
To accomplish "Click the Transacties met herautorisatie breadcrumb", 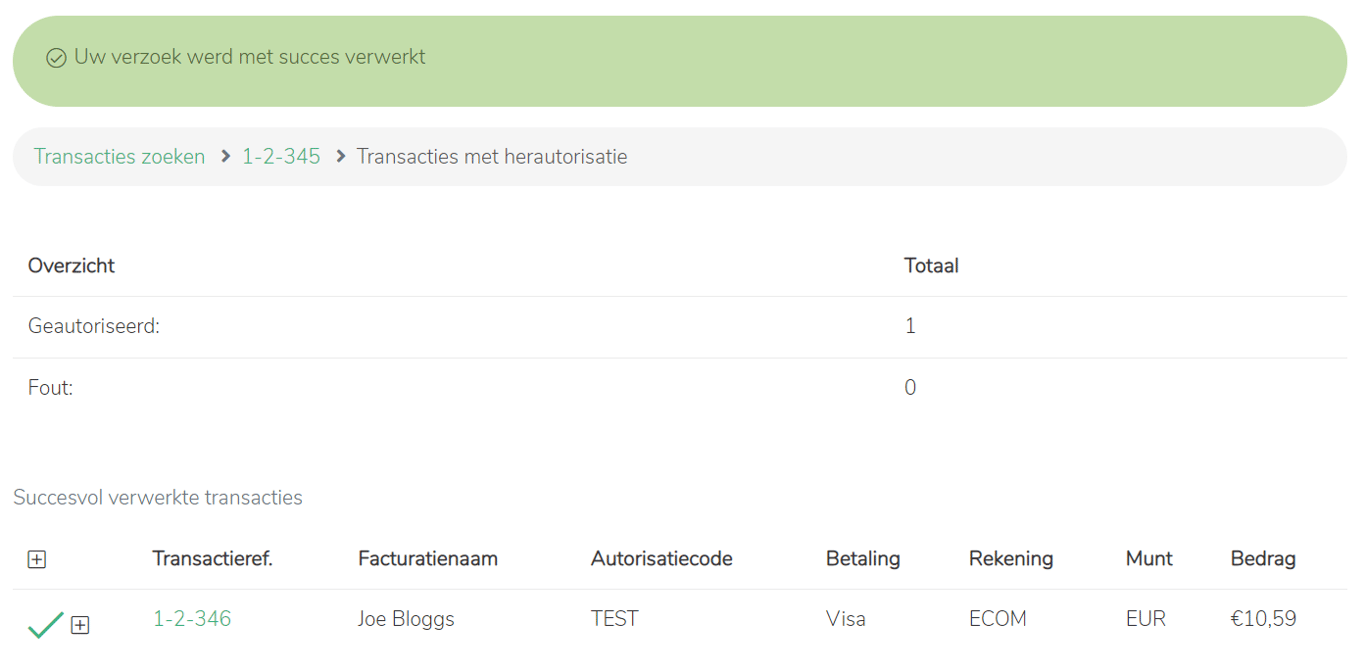I will [491, 157].
